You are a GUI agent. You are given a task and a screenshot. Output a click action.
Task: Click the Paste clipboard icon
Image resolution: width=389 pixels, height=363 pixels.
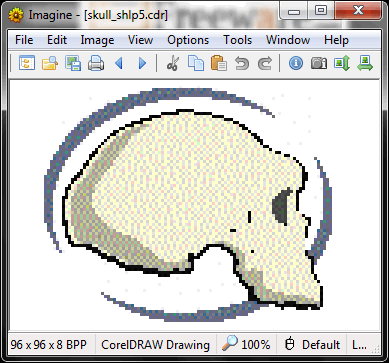[219, 63]
